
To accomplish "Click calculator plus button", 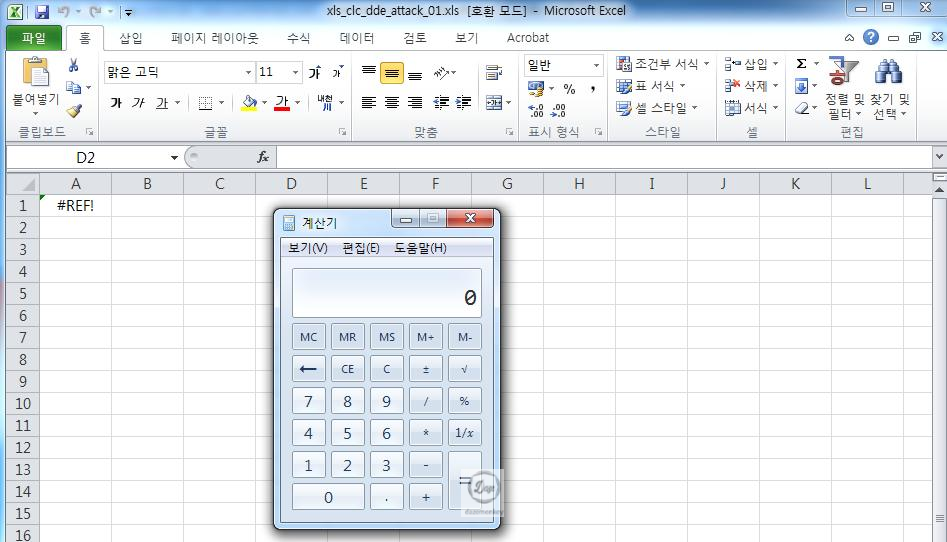I will point(426,497).
